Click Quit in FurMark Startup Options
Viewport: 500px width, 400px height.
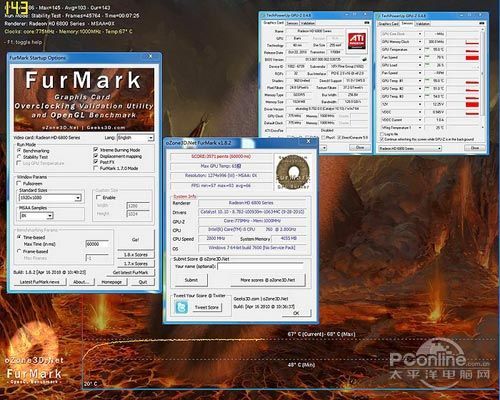click(143, 282)
